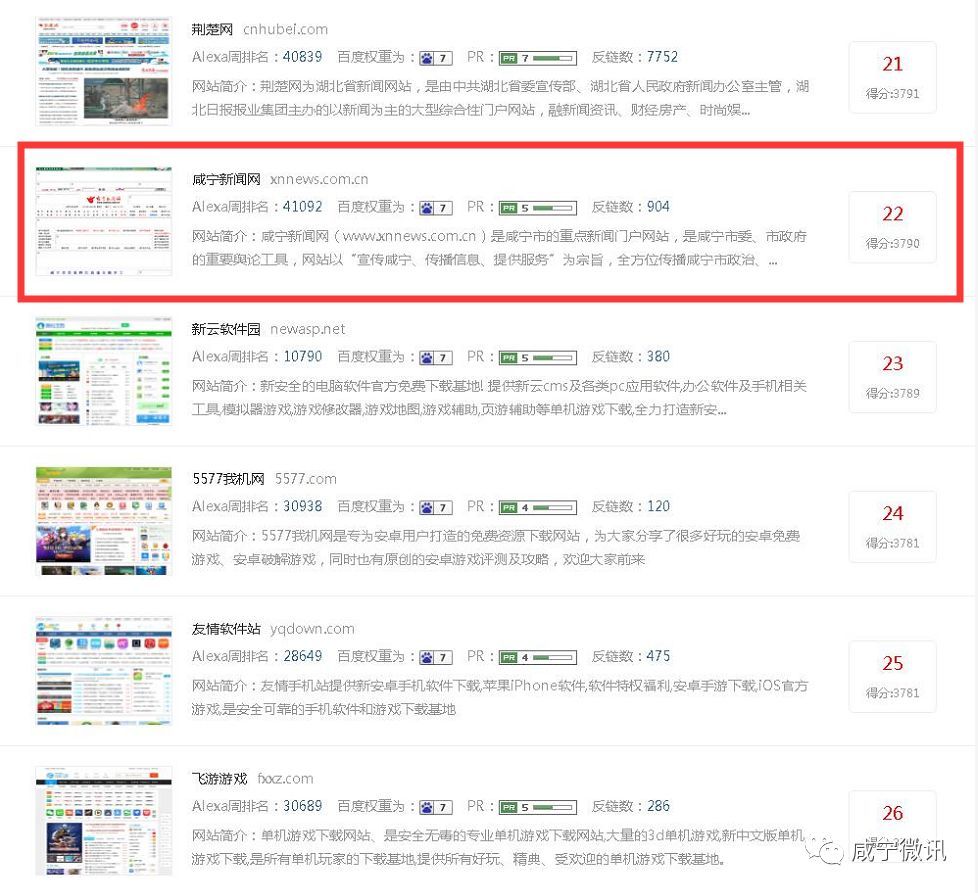The width and height of the screenshot is (978, 893).
Task: Click Baidu weight icon for 荆楚网
Action: [436, 58]
